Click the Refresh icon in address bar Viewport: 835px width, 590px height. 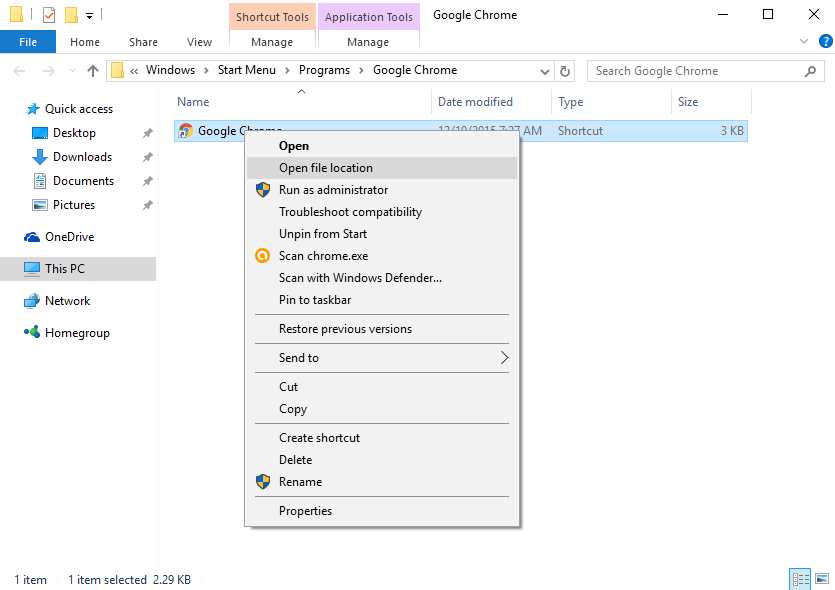click(x=565, y=71)
